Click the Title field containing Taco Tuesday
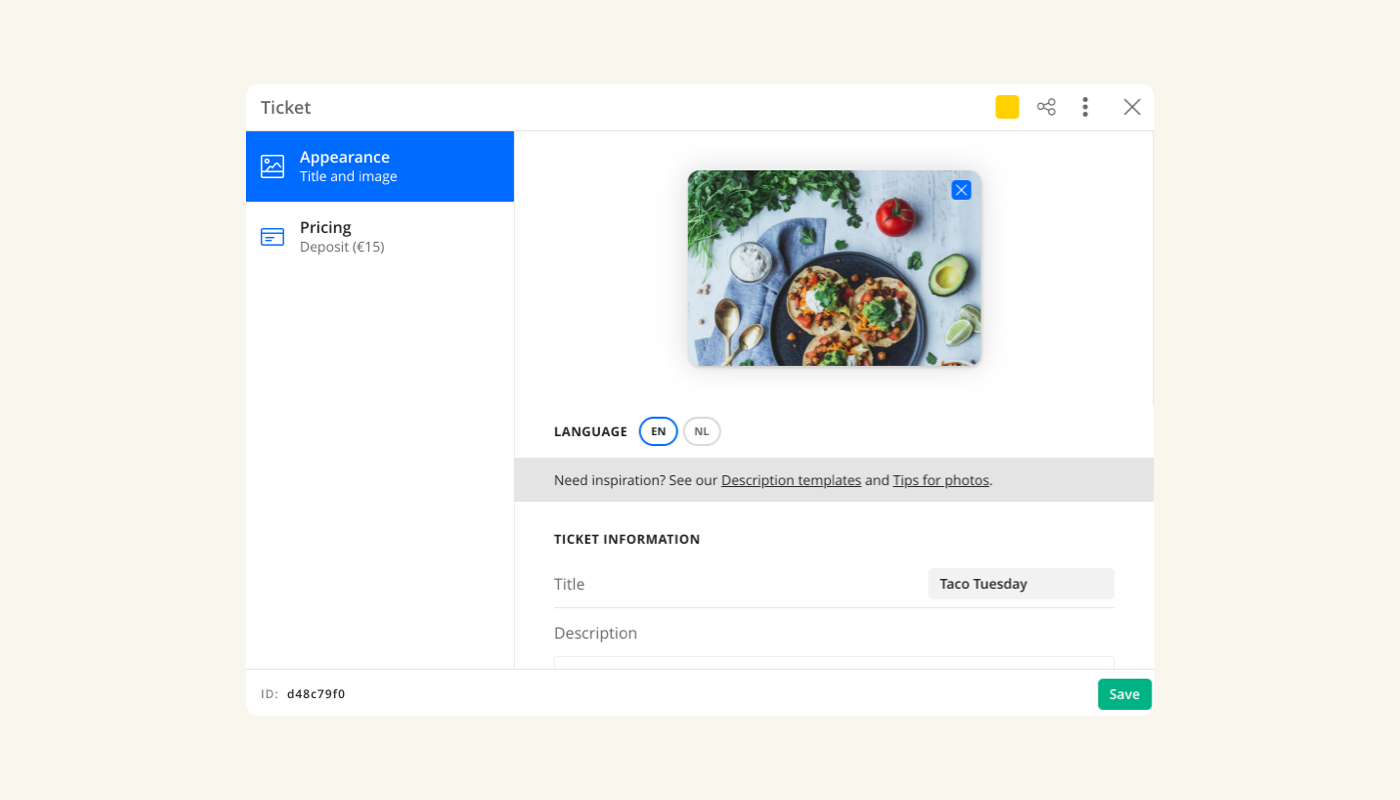 click(x=1020, y=584)
